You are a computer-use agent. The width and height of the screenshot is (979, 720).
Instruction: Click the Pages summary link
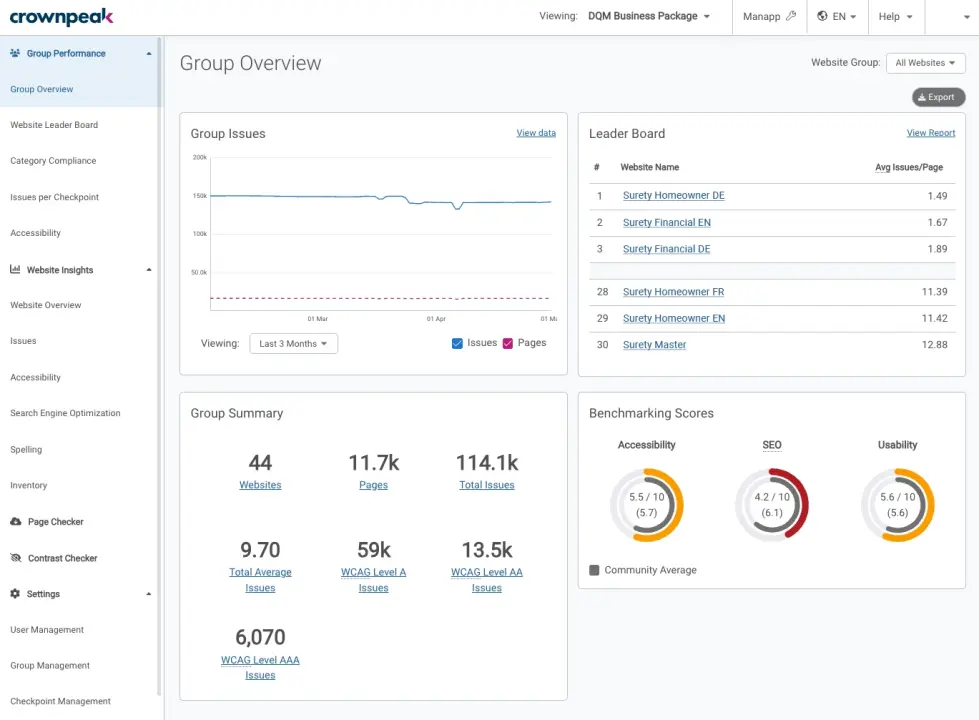click(373, 485)
